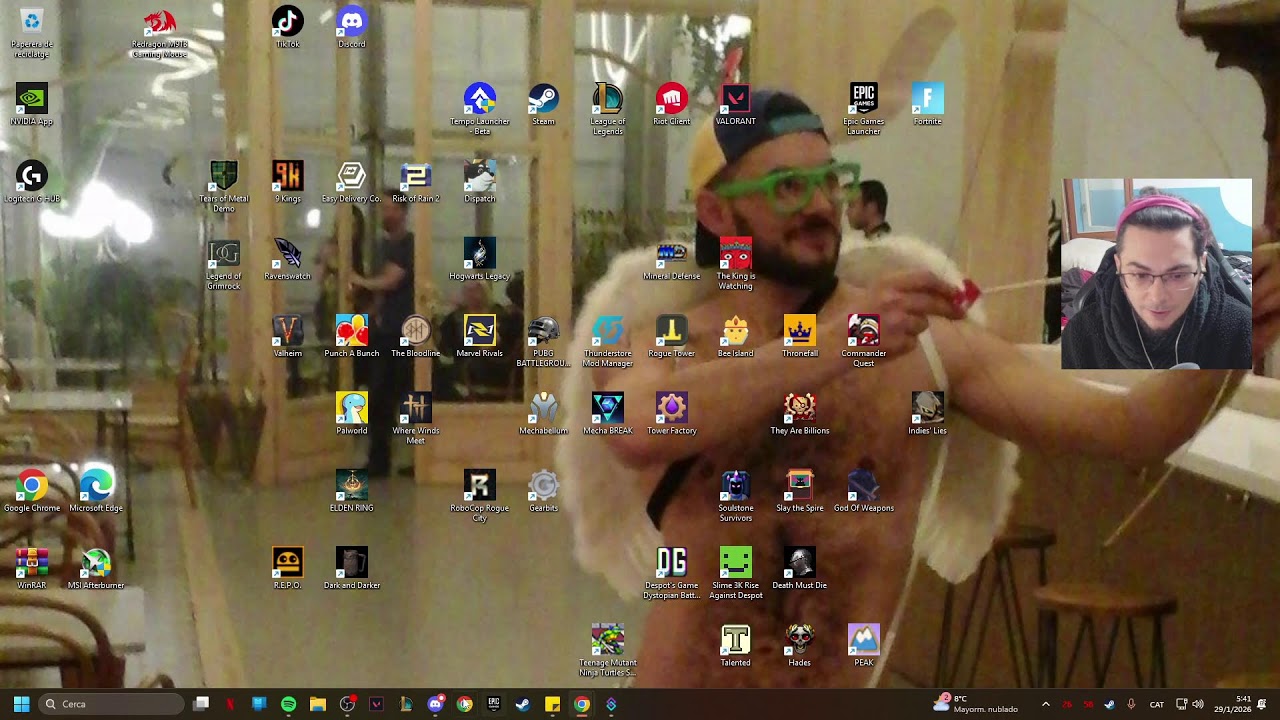1280x720 pixels.
Task: Select the Mechabellum icon
Action: (x=544, y=413)
